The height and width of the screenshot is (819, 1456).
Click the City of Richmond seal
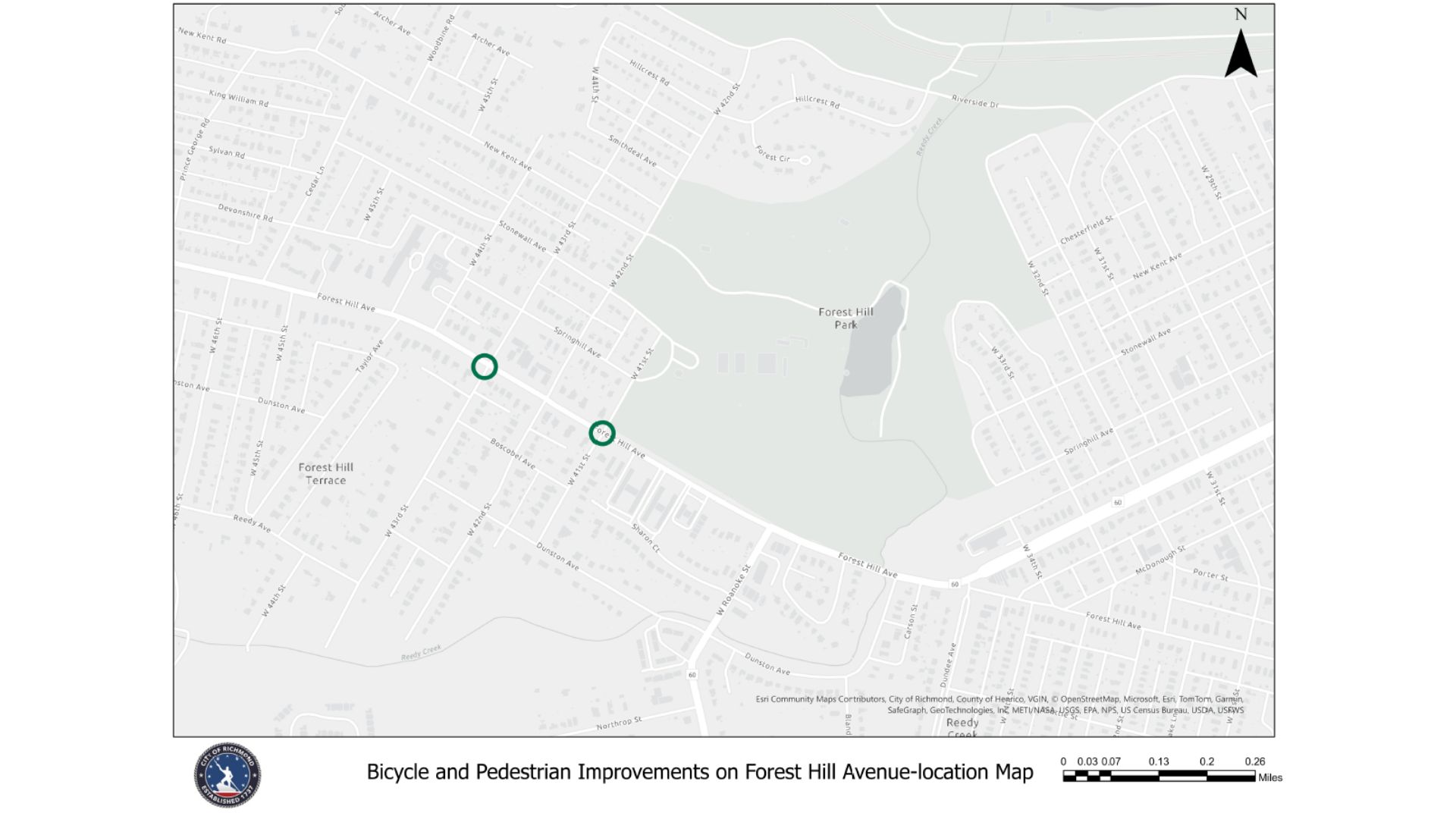pyautogui.click(x=227, y=774)
